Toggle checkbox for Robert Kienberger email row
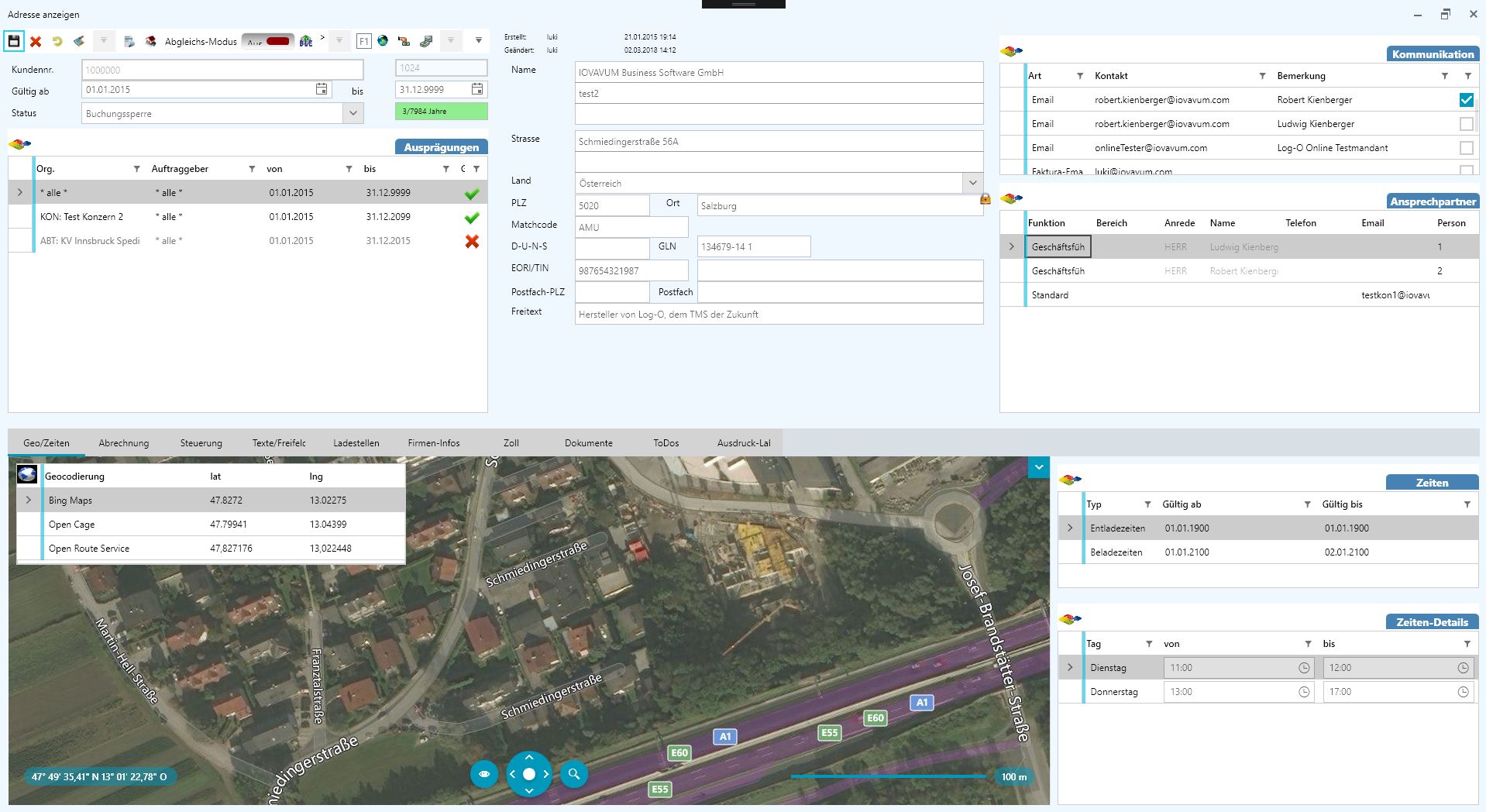This screenshot has width=1486, height=812. coord(1466,100)
